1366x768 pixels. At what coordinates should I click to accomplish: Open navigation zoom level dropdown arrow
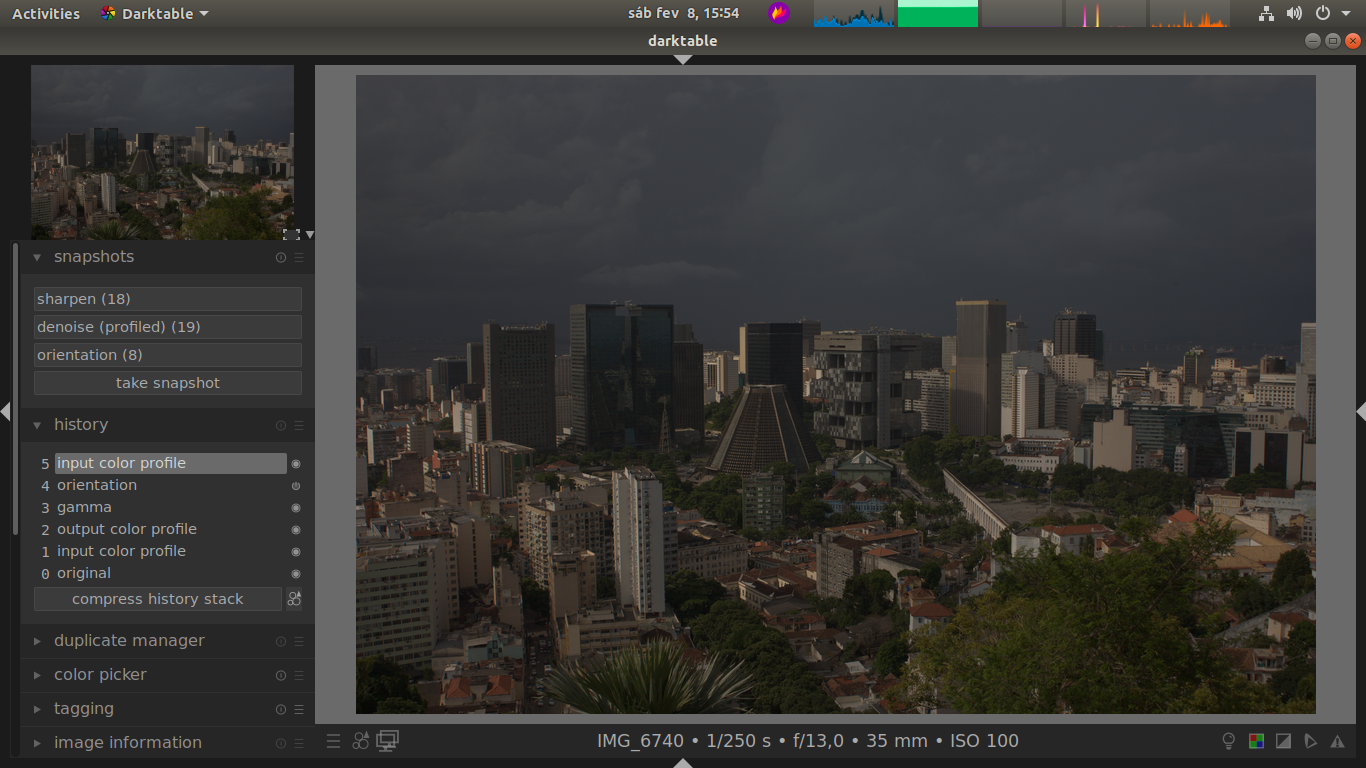[309, 235]
